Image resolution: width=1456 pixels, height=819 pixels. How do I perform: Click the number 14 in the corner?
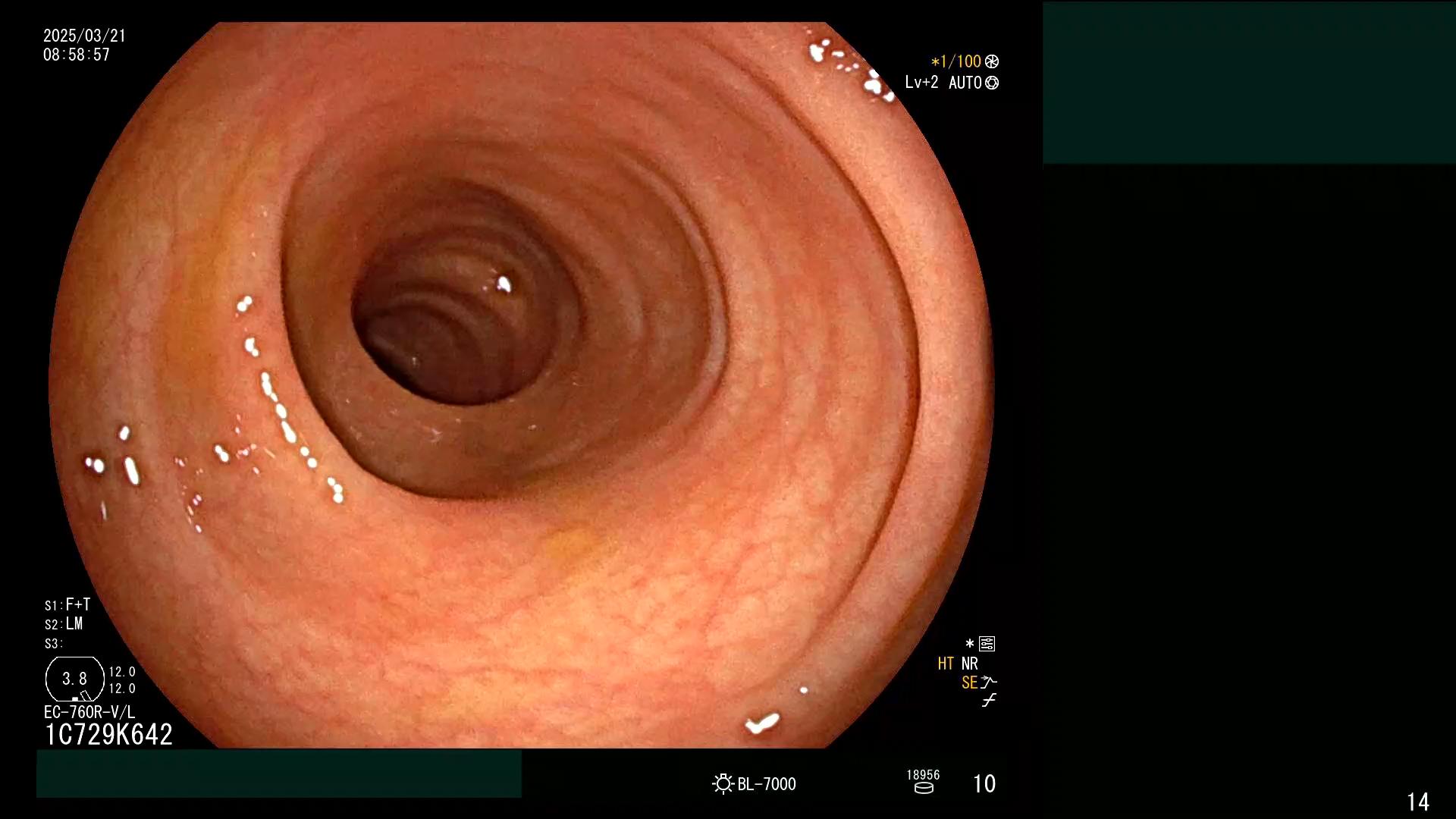tap(1418, 802)
